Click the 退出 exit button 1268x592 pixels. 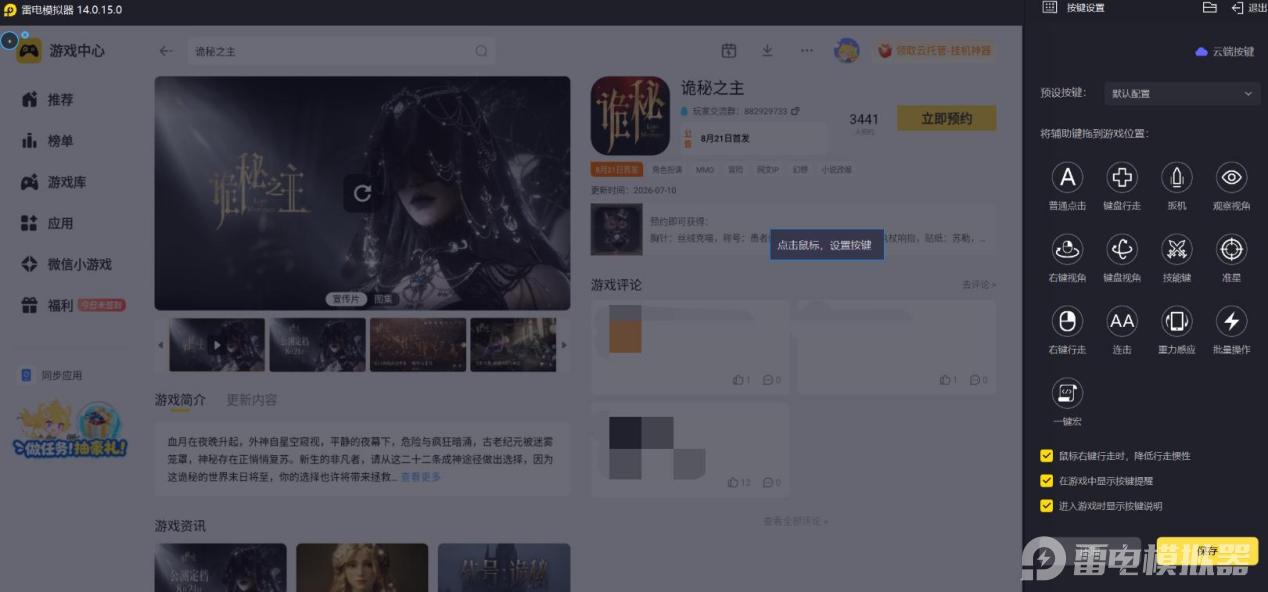(x=1249, y=8)
